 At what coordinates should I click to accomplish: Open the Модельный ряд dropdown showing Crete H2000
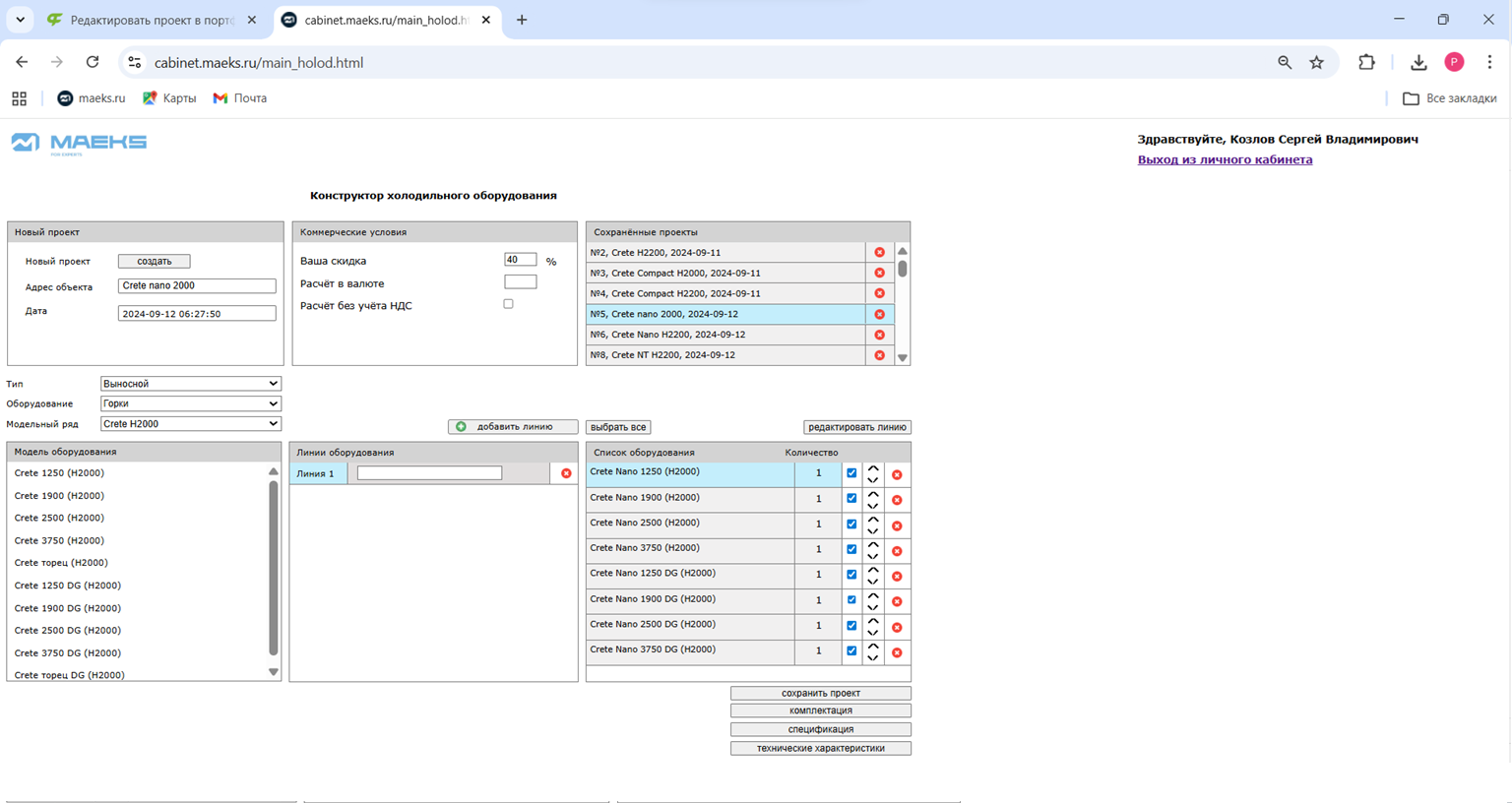tap(191, 424)
